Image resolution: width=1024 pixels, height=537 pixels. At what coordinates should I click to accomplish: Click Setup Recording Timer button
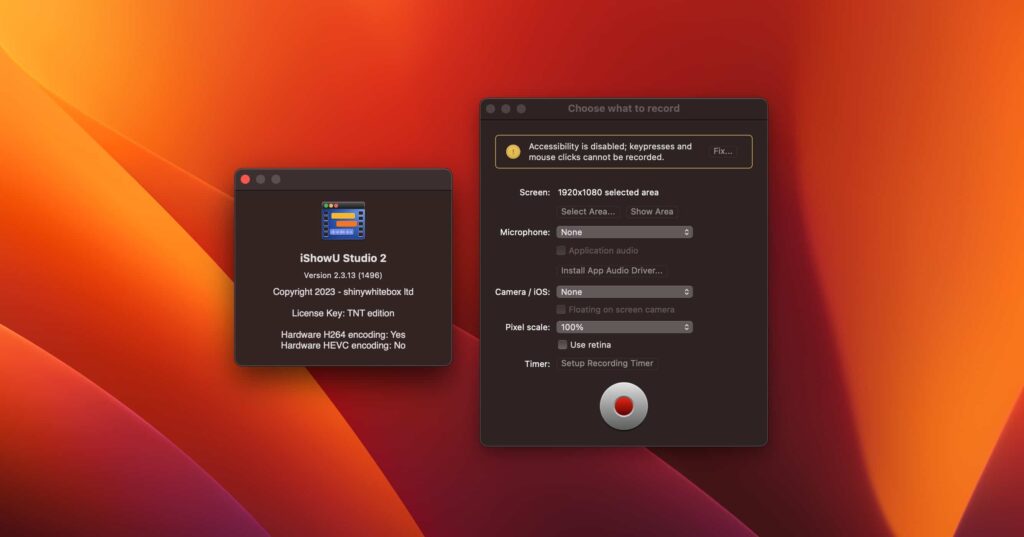(x=607, y=363)
